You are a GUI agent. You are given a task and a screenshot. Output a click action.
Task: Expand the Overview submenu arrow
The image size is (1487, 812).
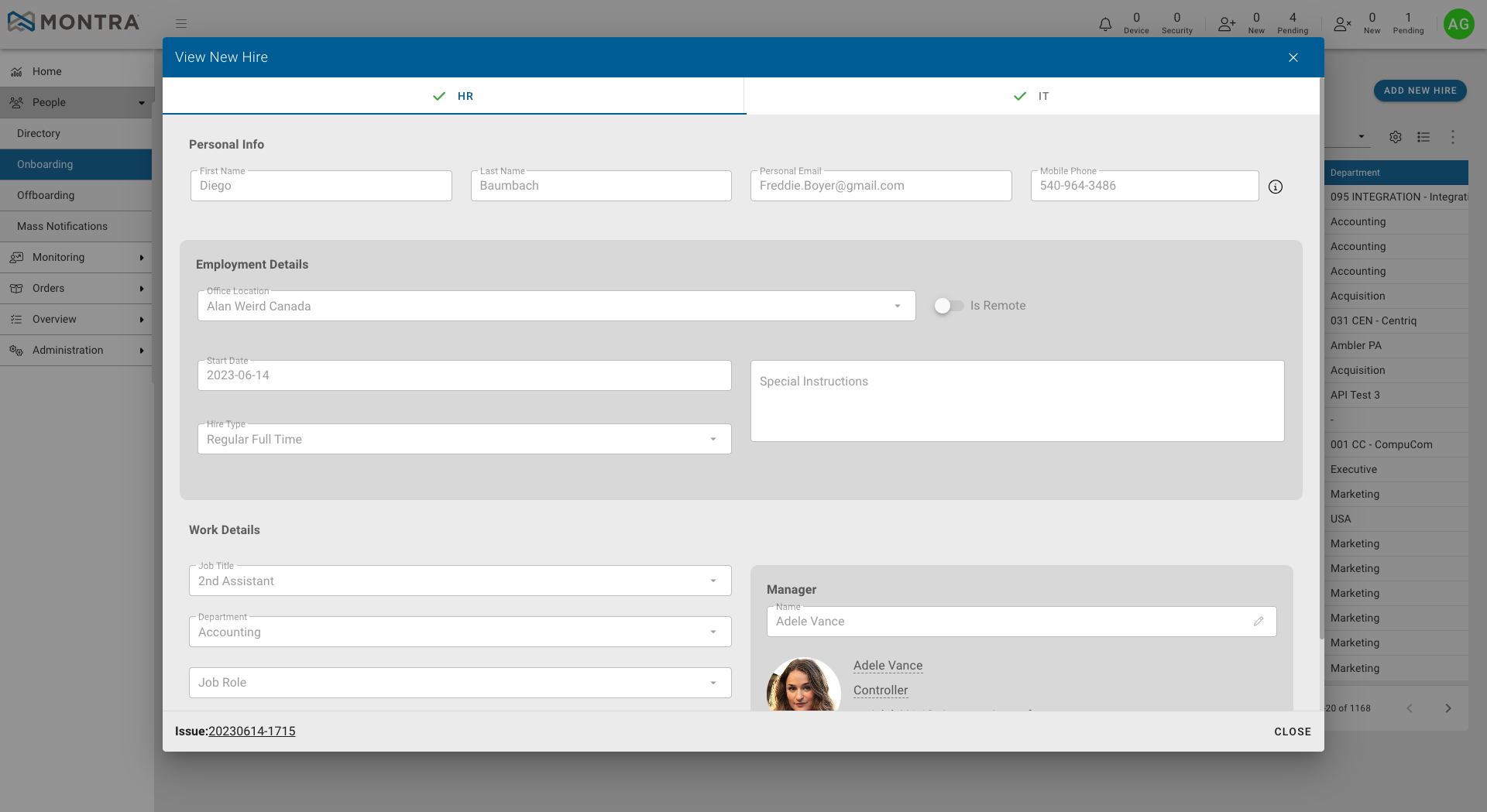[142, 320]
